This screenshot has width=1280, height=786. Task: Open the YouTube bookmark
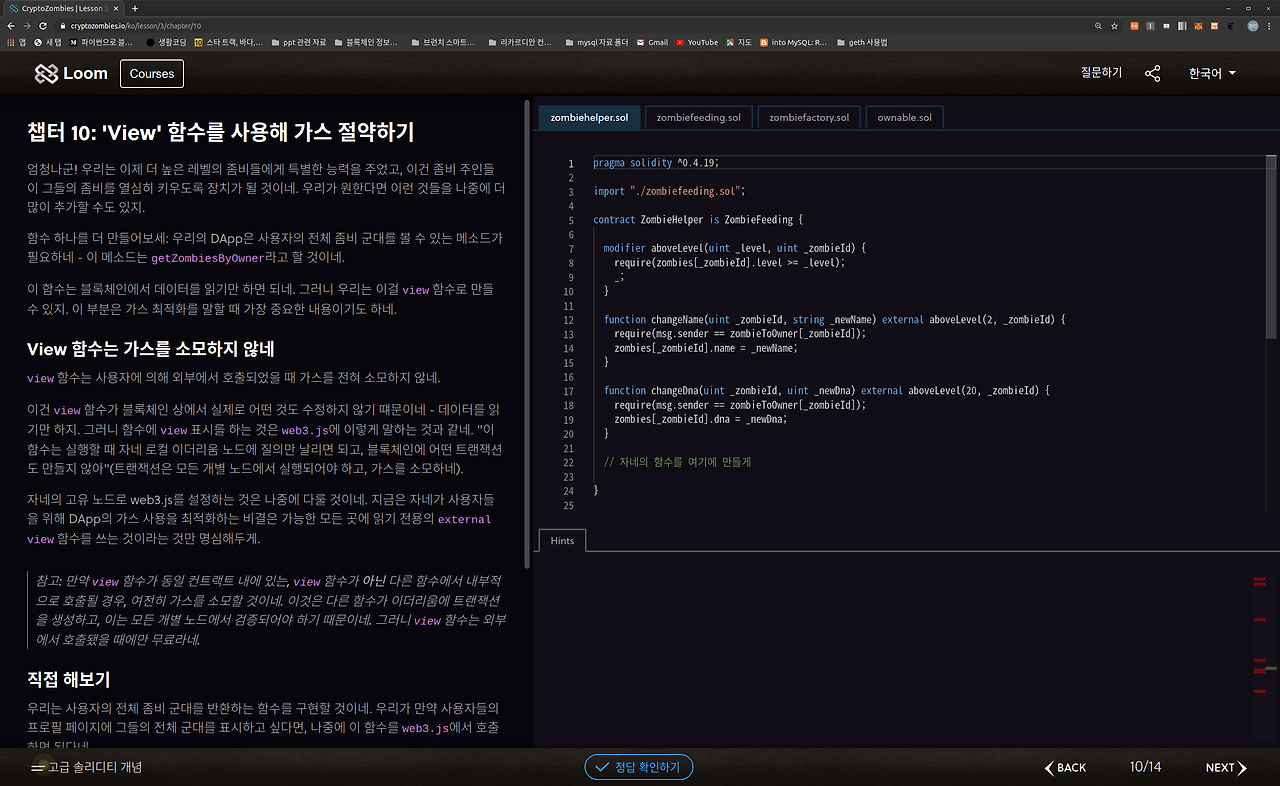coord(696,42)
